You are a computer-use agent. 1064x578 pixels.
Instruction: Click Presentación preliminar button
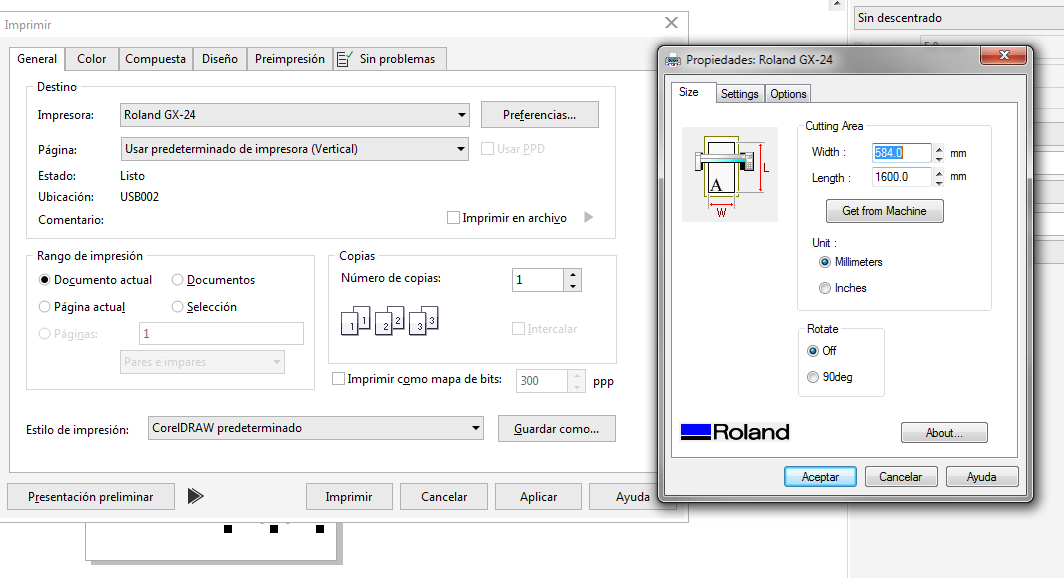(x=91, y=497)
